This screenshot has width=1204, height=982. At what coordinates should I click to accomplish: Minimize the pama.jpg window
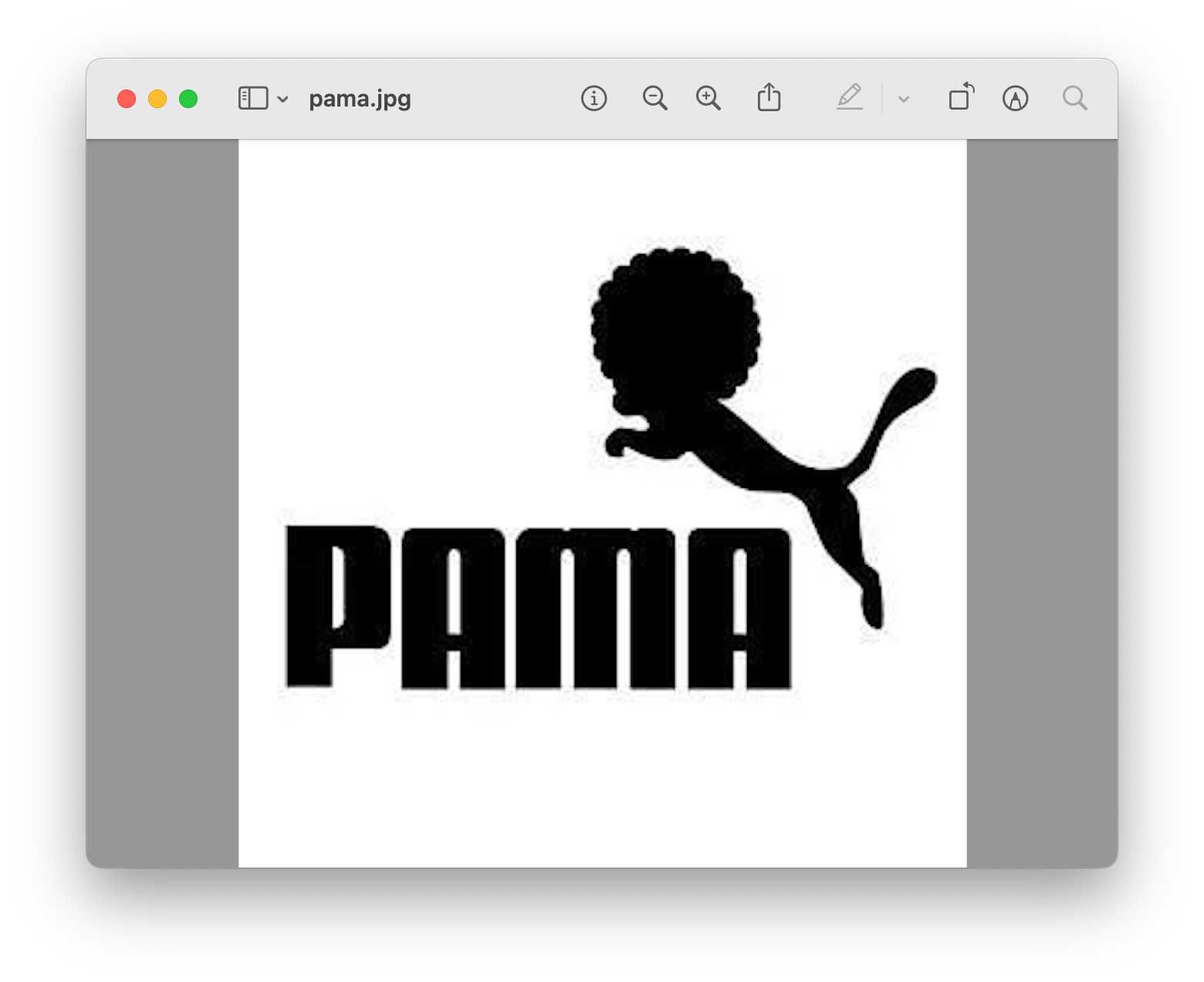click(157, 99)
